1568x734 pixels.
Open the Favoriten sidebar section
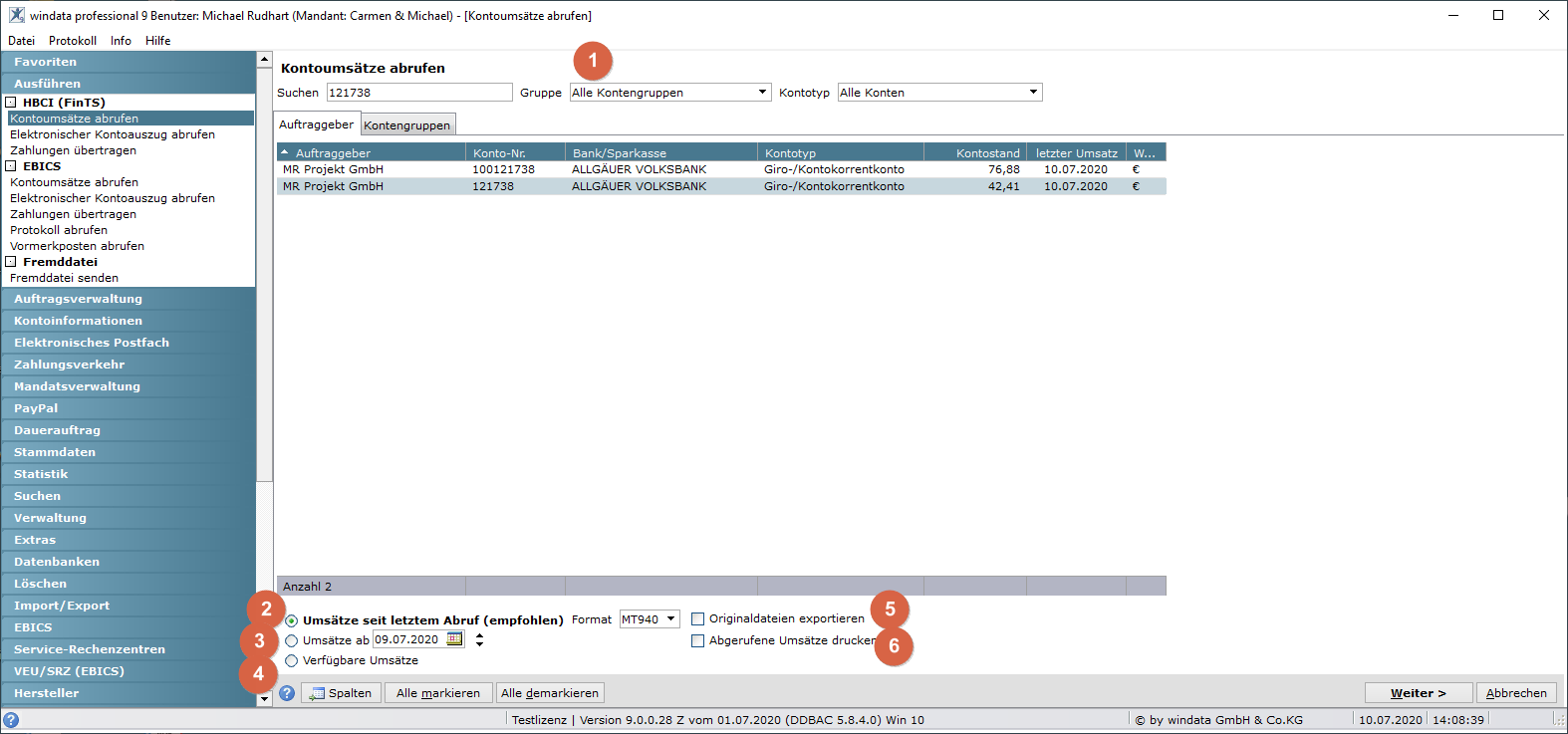click(129, 62)
